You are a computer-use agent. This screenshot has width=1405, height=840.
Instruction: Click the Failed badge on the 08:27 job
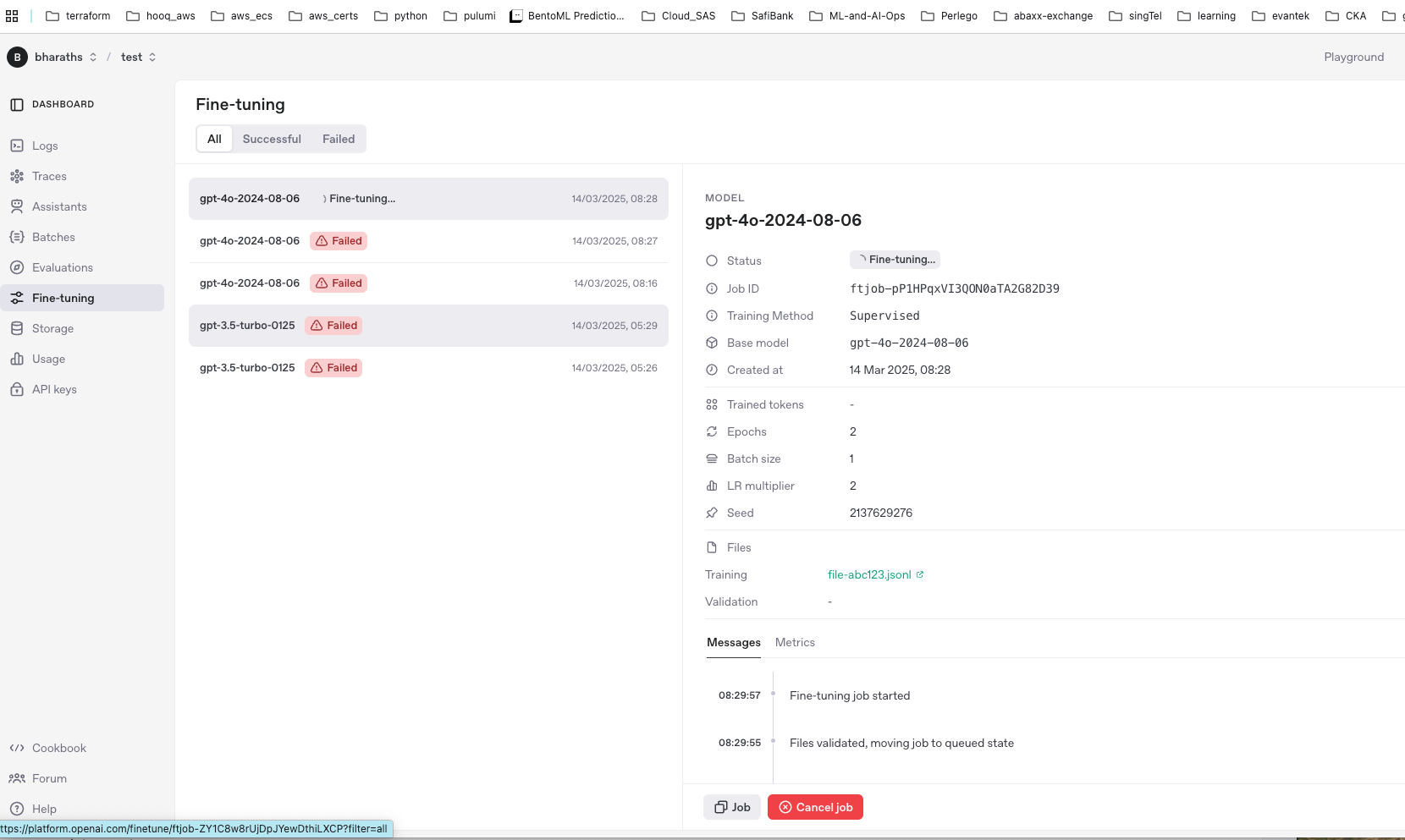point(339,241)
